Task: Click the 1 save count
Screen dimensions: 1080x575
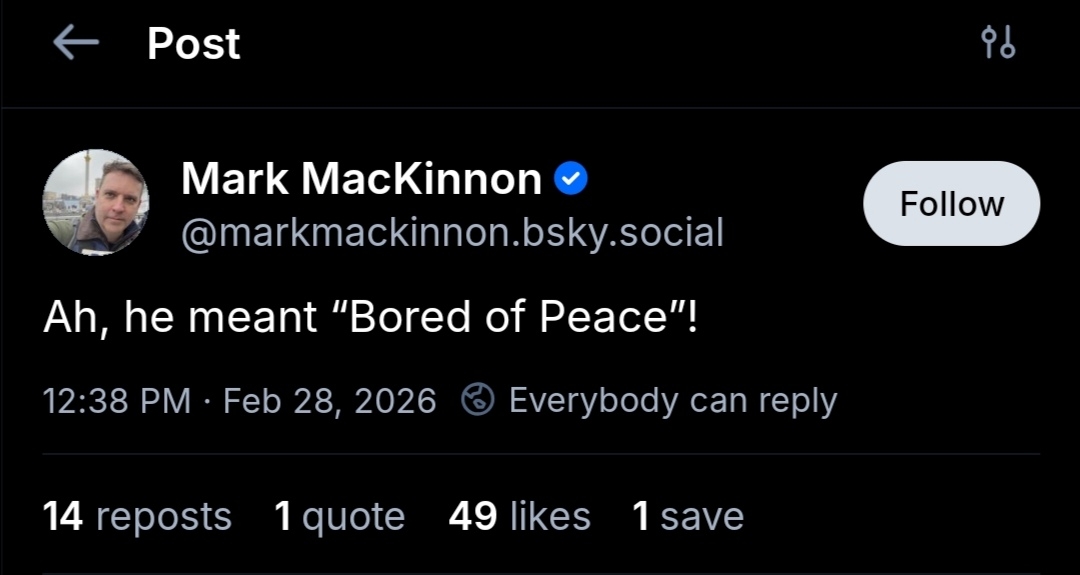Action: tap(688, 517)
